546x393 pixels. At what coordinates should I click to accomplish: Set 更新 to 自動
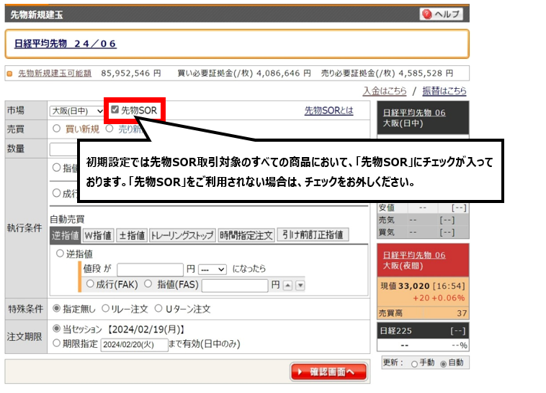coord(443,364)
